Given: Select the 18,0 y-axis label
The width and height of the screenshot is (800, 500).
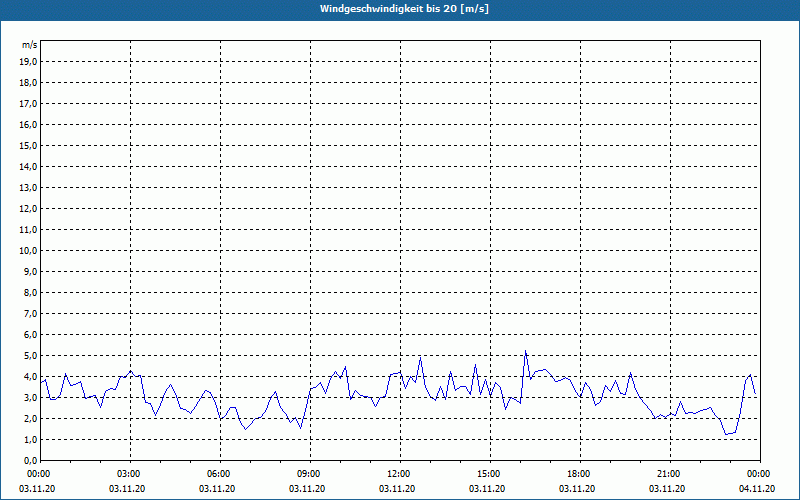Looking at the screenshot, I should [29, 83].
